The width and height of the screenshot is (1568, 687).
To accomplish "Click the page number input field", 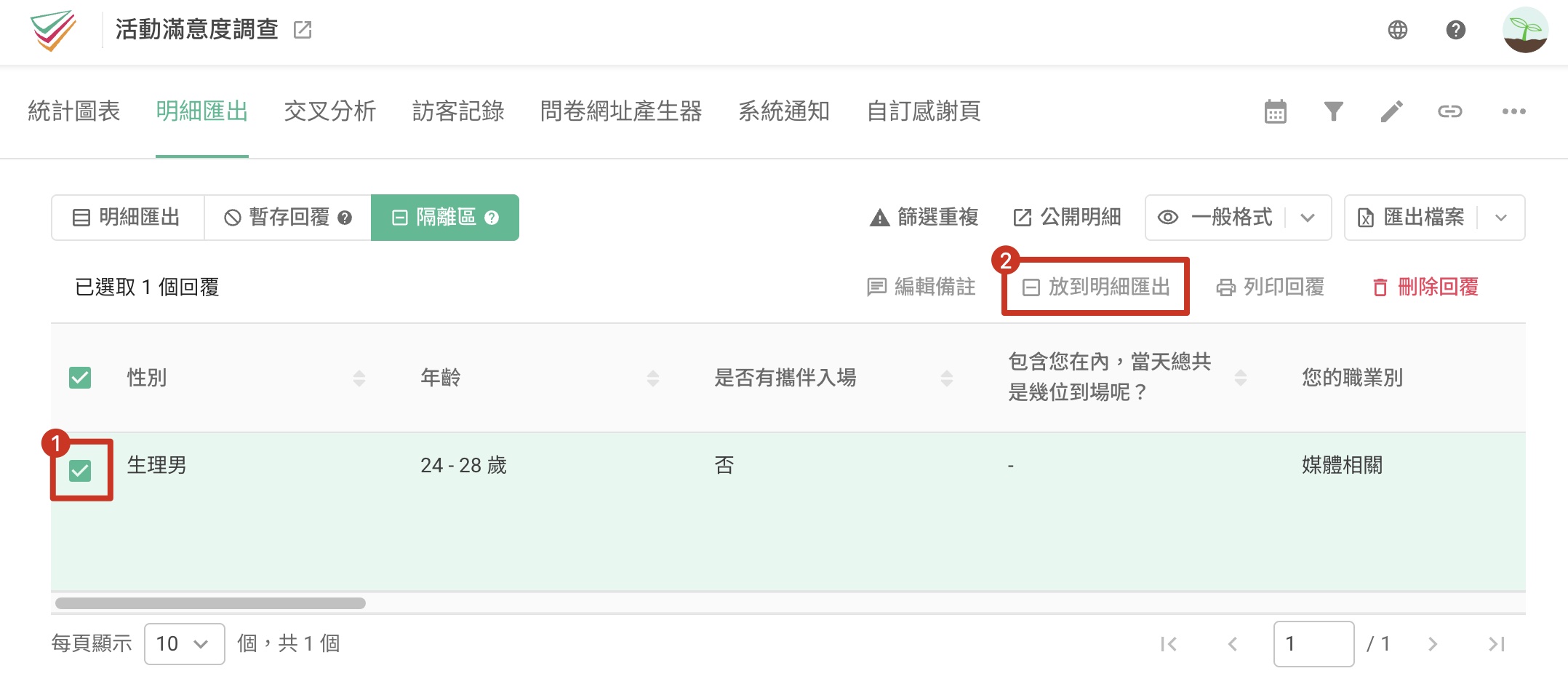I will click(x=1313, y=643).
